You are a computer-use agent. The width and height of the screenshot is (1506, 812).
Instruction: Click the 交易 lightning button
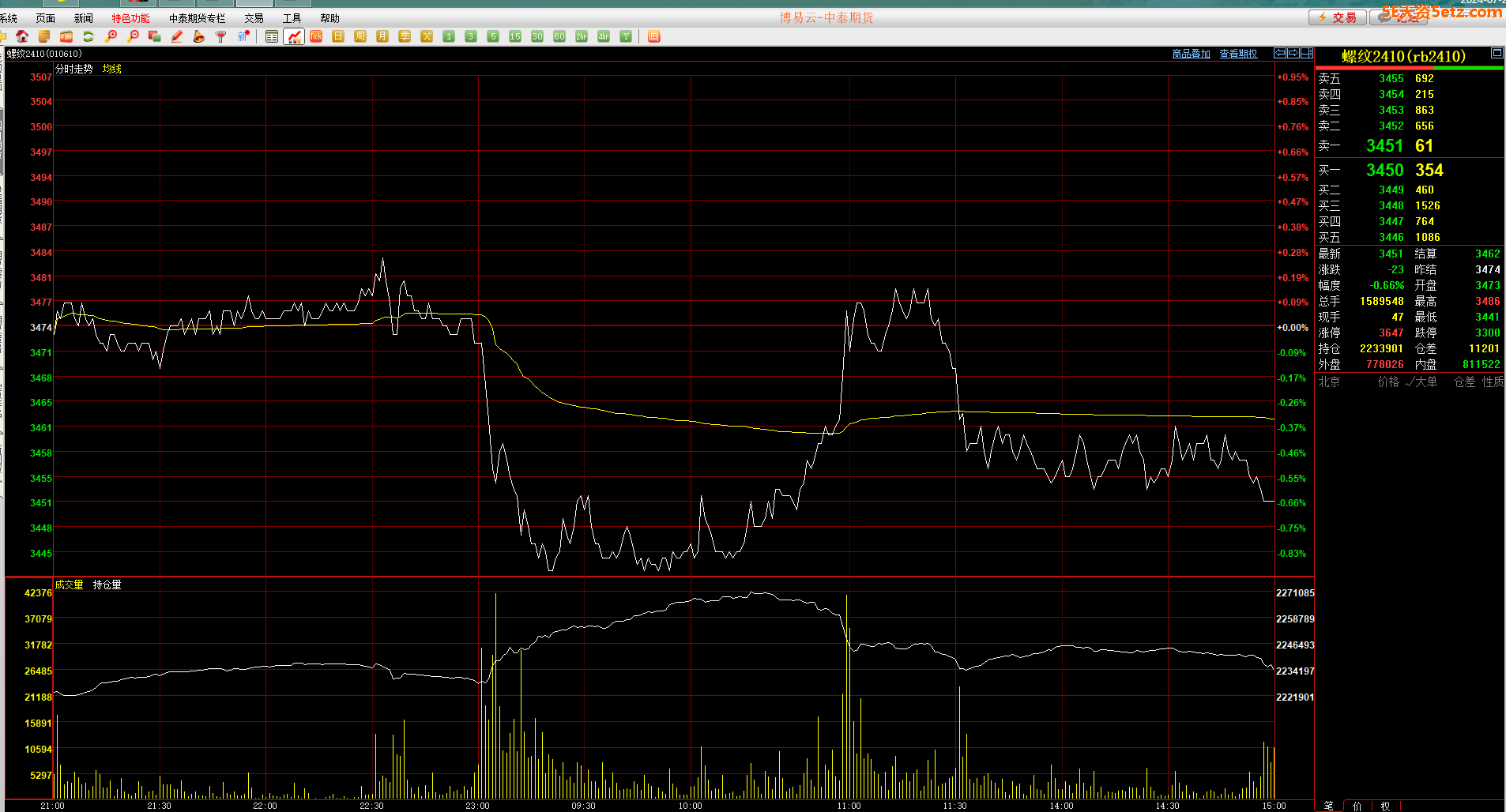(1337, 17)
